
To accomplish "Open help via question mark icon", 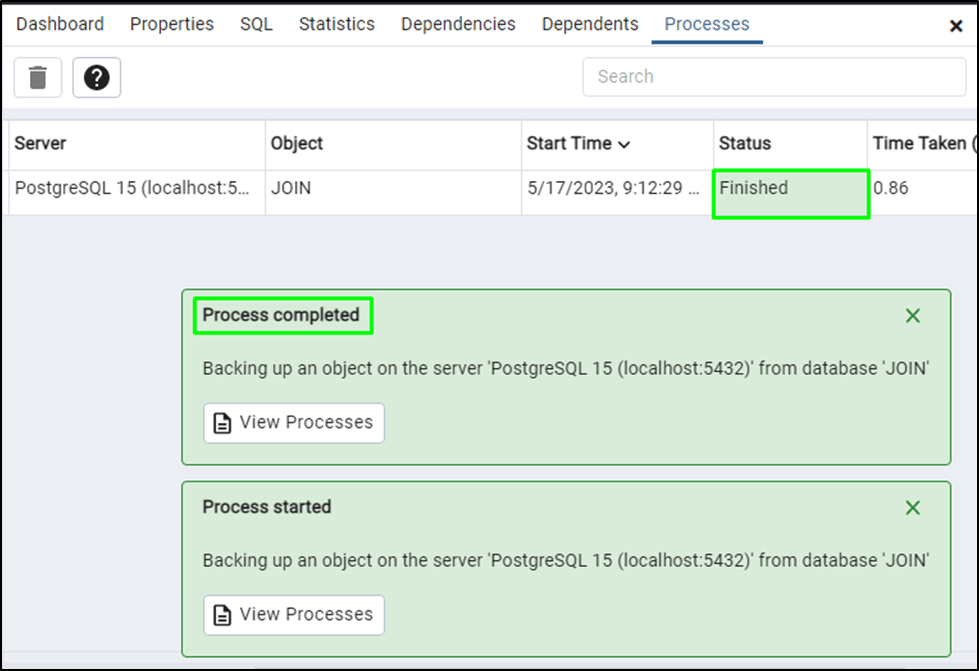I will click(x=97, y=78).
